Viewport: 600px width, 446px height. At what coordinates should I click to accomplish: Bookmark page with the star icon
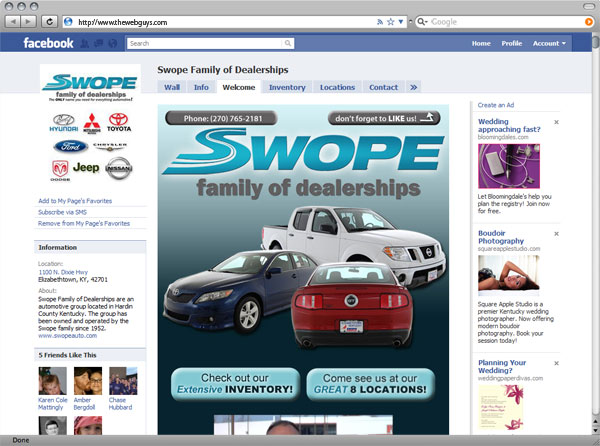[390, 22]
